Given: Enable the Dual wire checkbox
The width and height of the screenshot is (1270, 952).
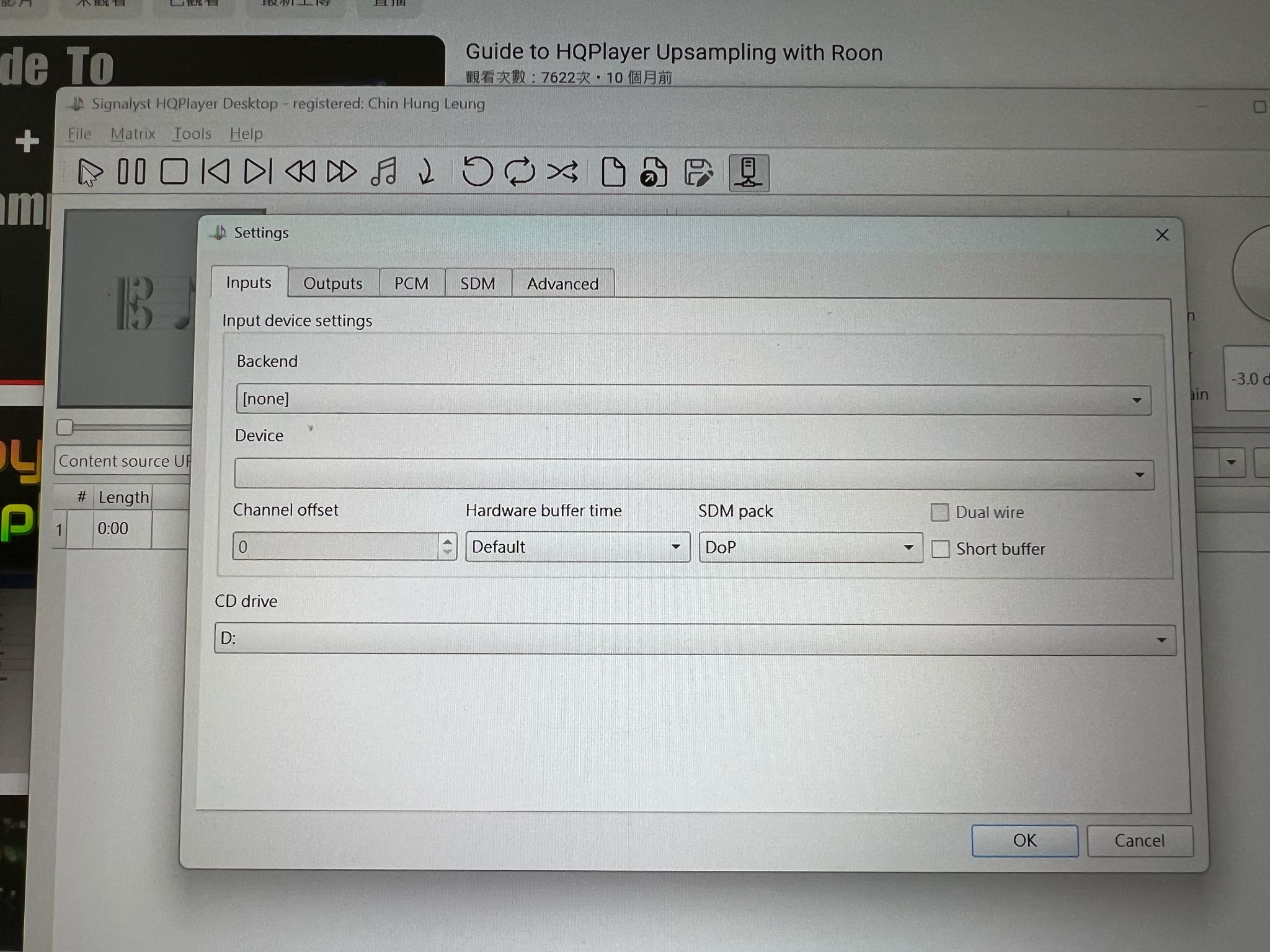Looking at the screenshot, I should click(940, 513).
